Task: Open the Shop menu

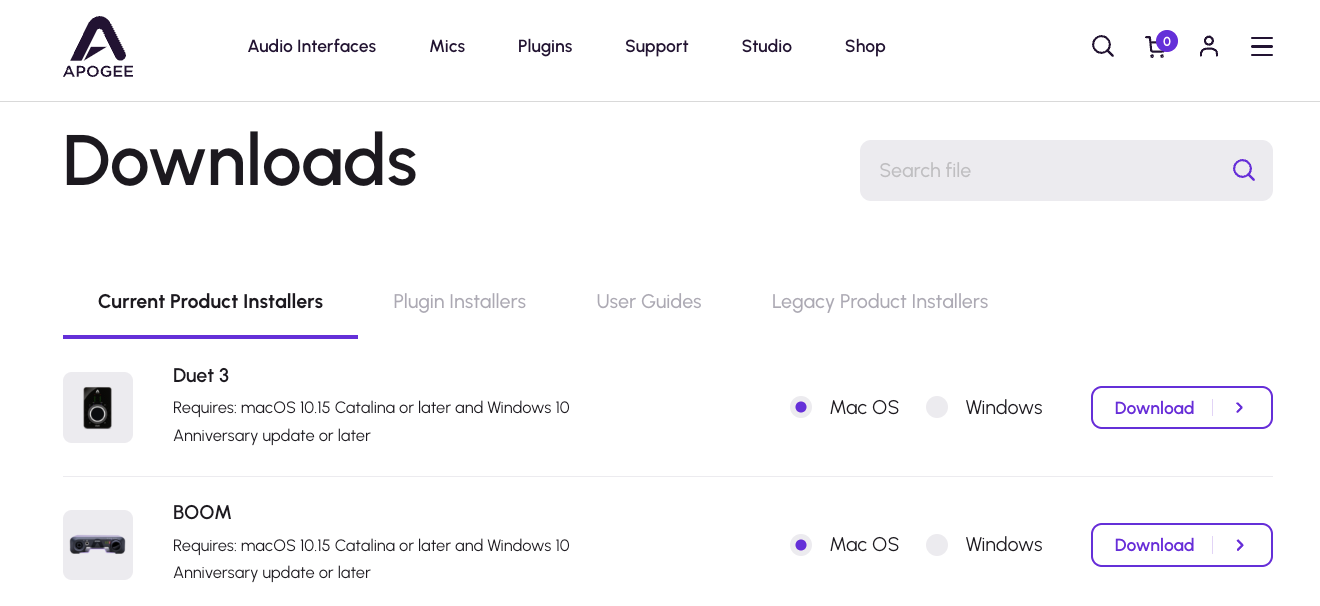Action: [865, 46]
